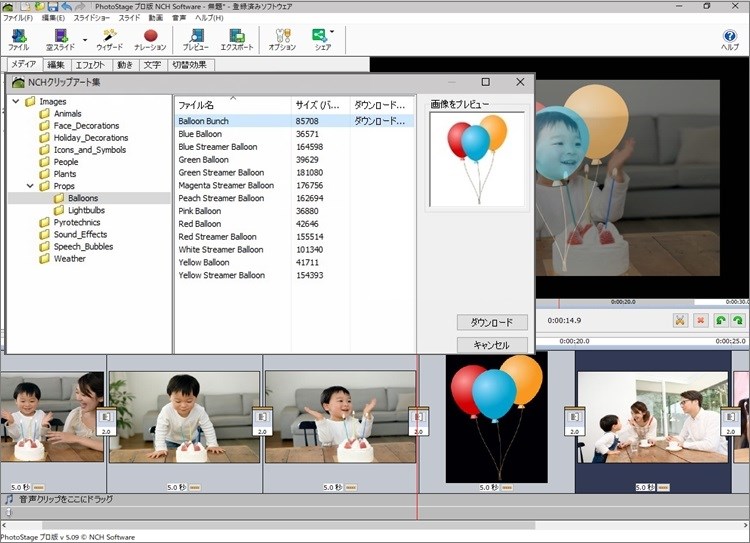Viewport: 750px width, 543px height.
Task: Click the timeline horizontal scrollbar
Action: (288, 525)
